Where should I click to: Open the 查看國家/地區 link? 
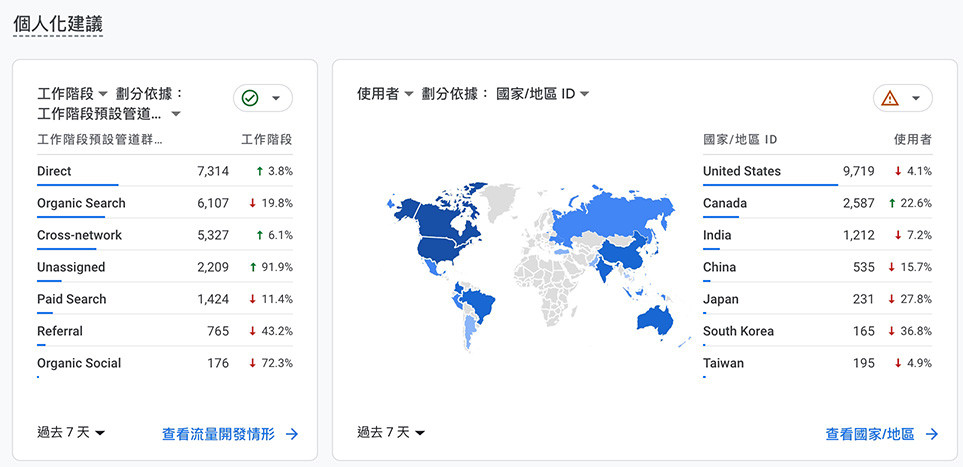coord(870,434)
